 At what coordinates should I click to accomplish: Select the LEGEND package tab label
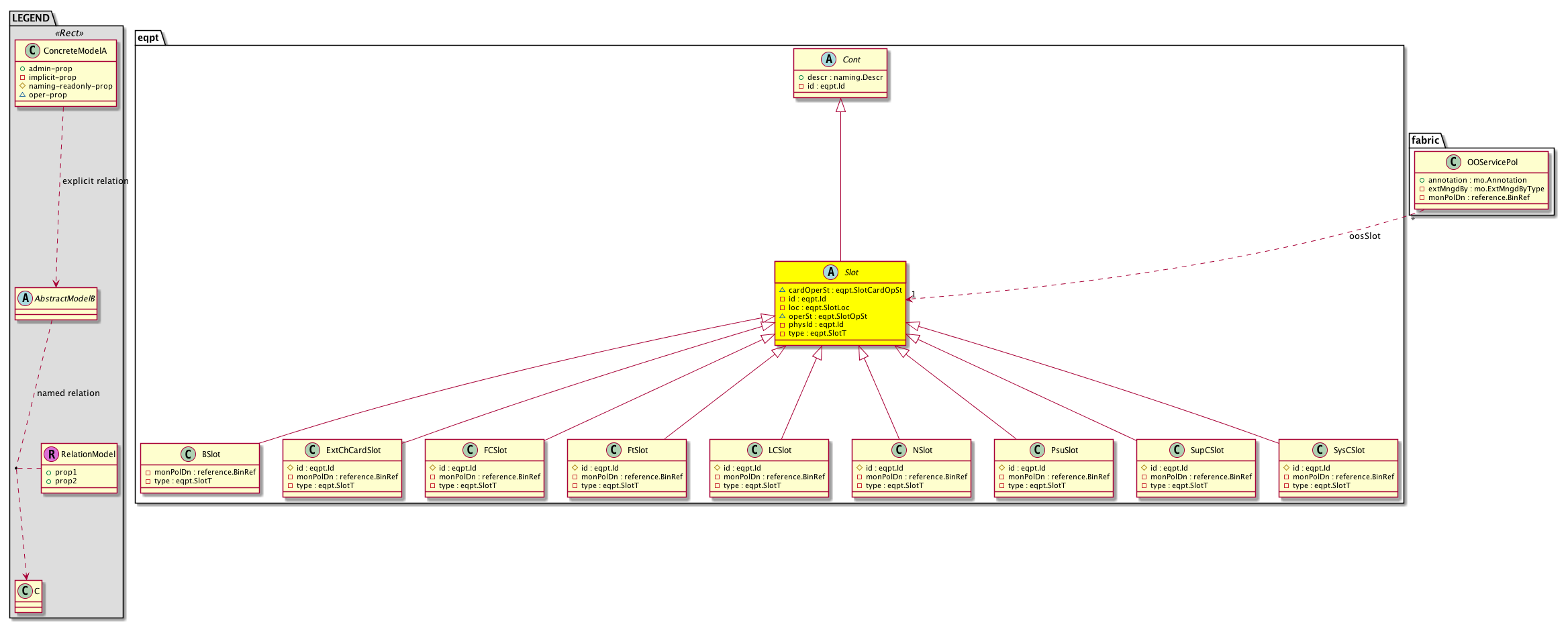pyautogui.click(x=31, y=17)
